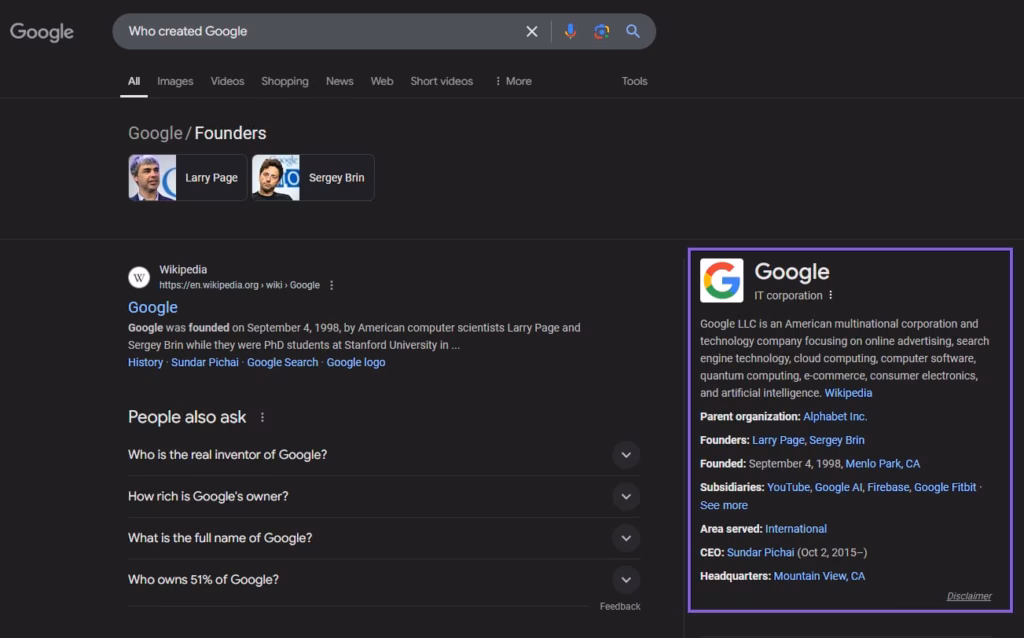This screenshot has height=638, width=1024.
Task: Open the Larry Page founder card
Action: (187, 177)
